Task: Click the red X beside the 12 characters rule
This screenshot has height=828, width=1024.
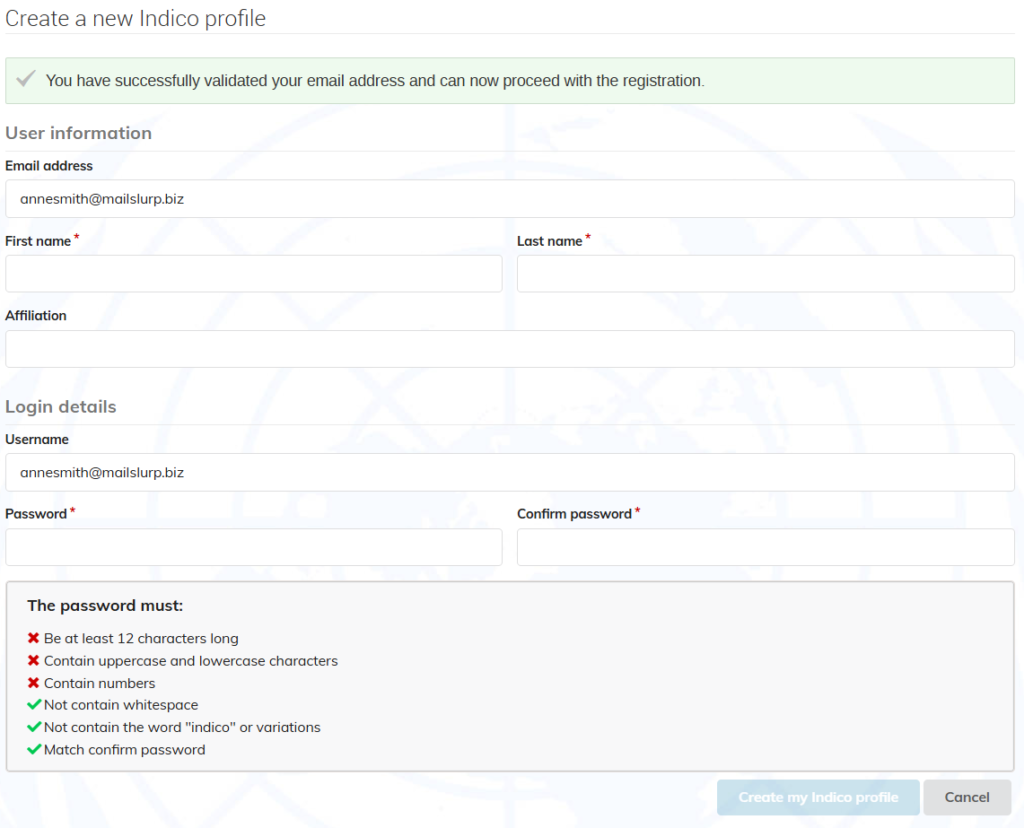Action: tap(33, 638)
